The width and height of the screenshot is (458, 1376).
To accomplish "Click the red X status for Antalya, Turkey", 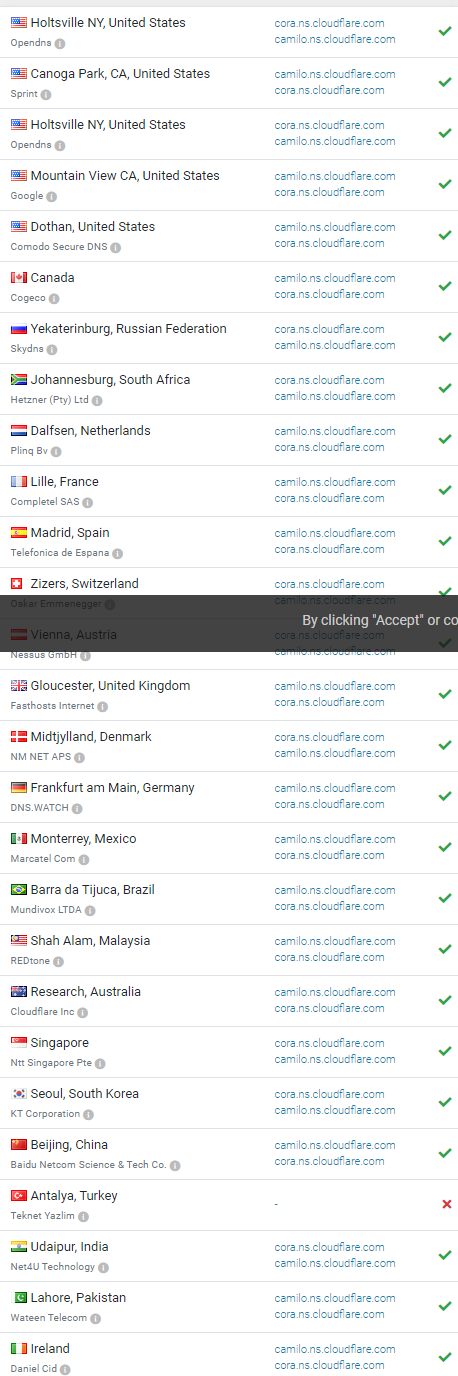I will (446, 1204).
